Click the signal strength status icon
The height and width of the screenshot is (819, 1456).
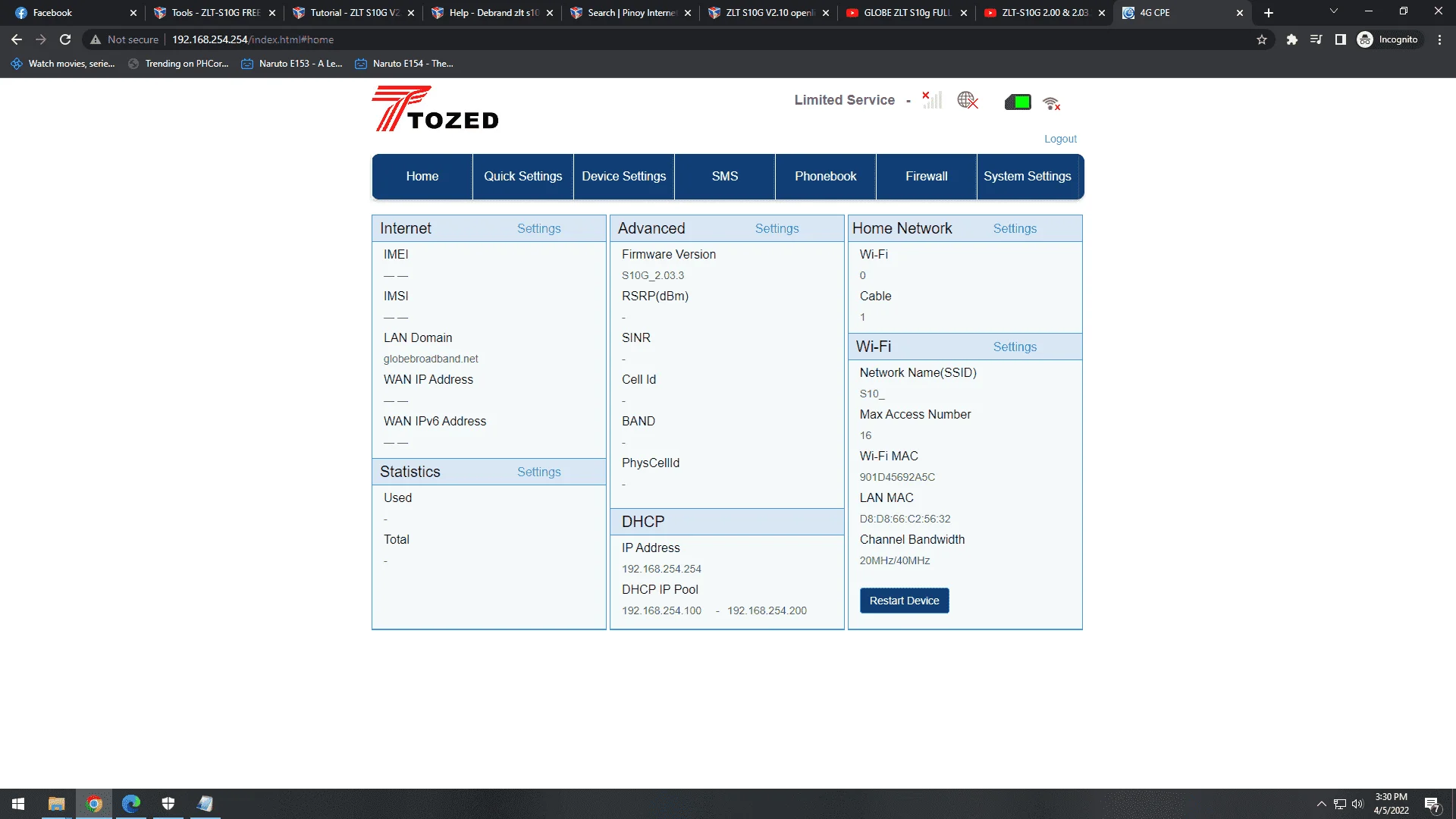tap(932, 100)
